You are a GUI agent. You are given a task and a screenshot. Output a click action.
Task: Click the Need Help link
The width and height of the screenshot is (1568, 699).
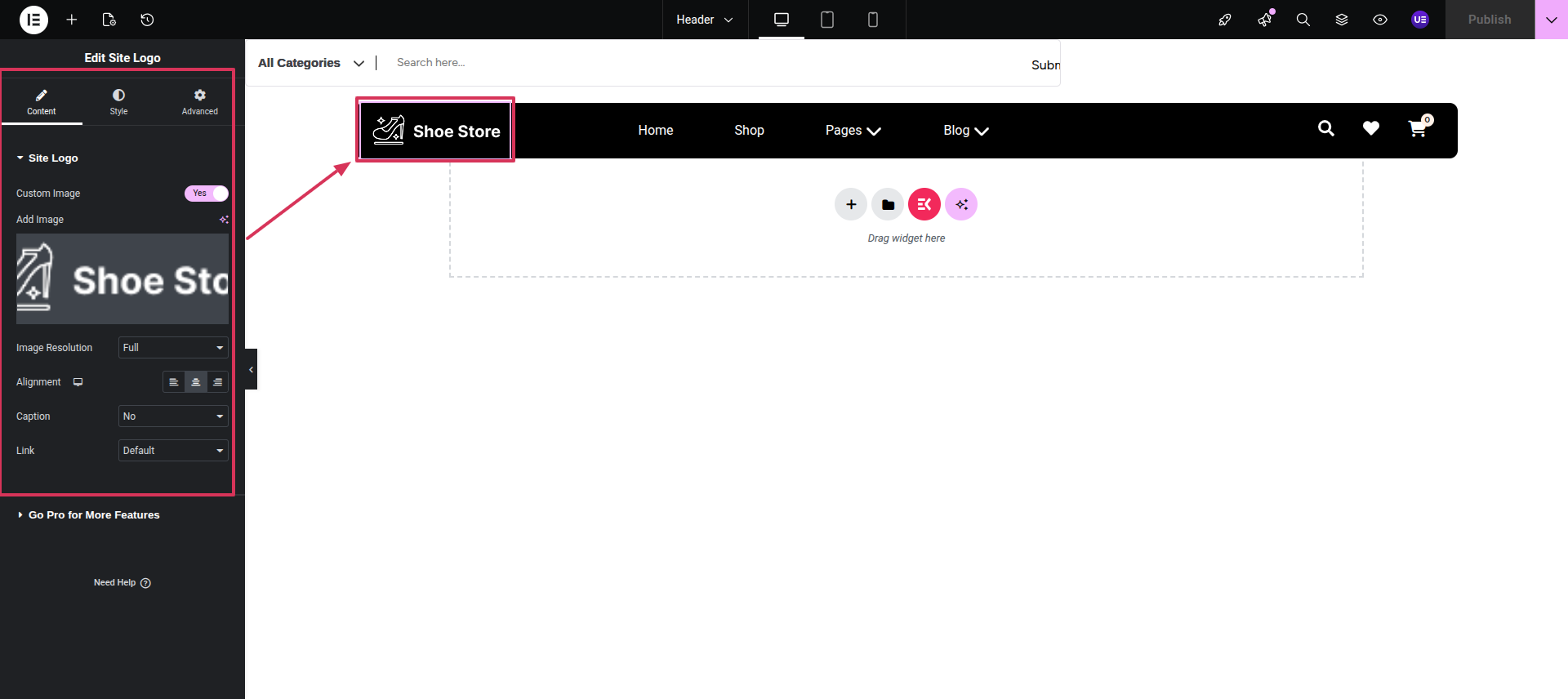[x=122, y=583]
